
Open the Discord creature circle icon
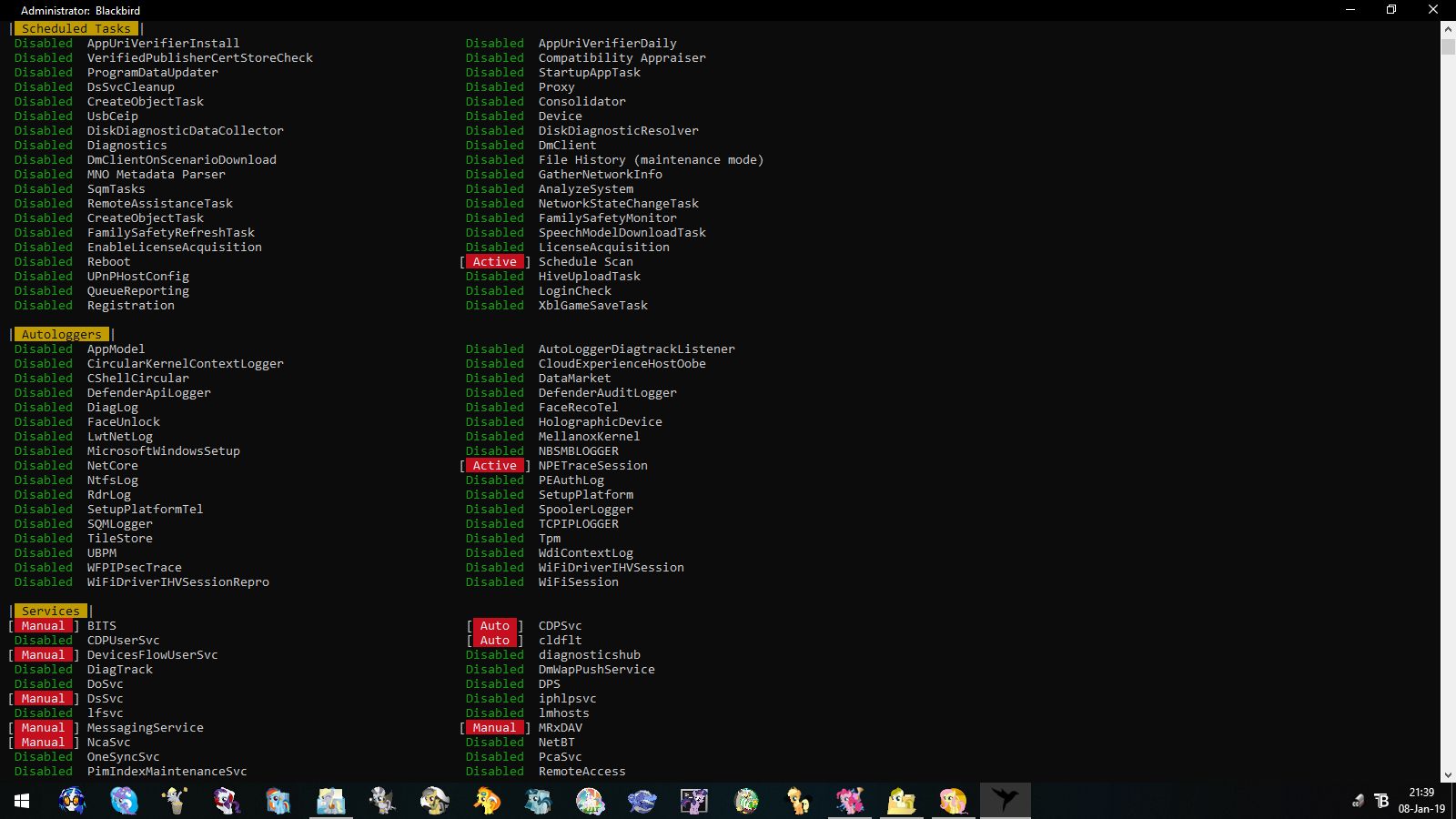coord(746,801)
